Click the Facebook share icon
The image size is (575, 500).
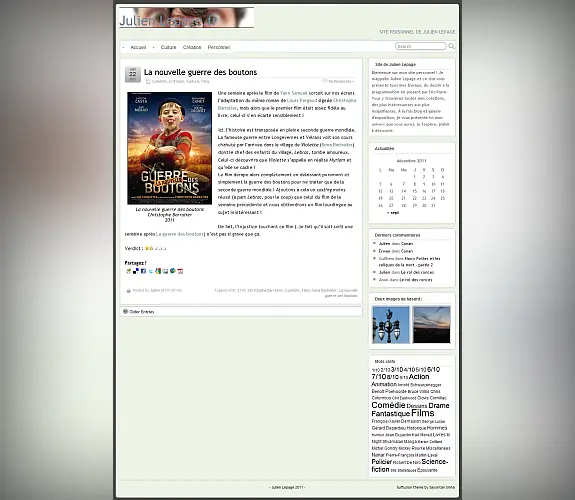(143, 271)
